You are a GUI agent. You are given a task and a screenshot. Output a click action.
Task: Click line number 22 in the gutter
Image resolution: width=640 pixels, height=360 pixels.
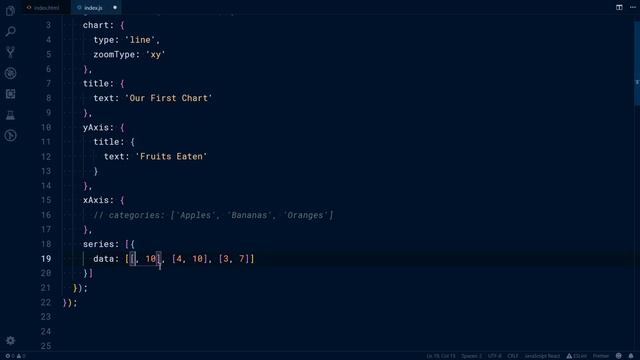[x=46, y=302]
